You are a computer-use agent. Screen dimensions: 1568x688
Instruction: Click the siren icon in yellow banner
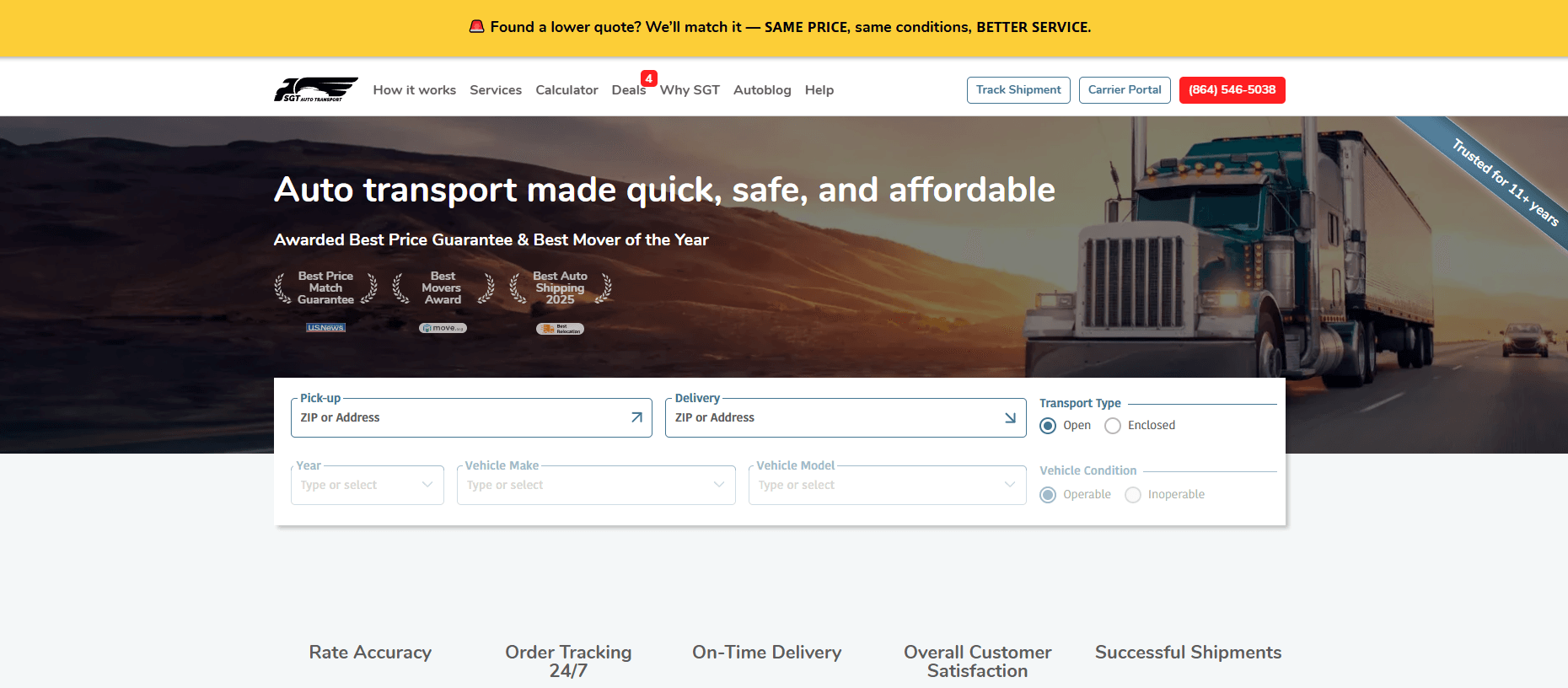pyautogui.click(x=476, y=27)
